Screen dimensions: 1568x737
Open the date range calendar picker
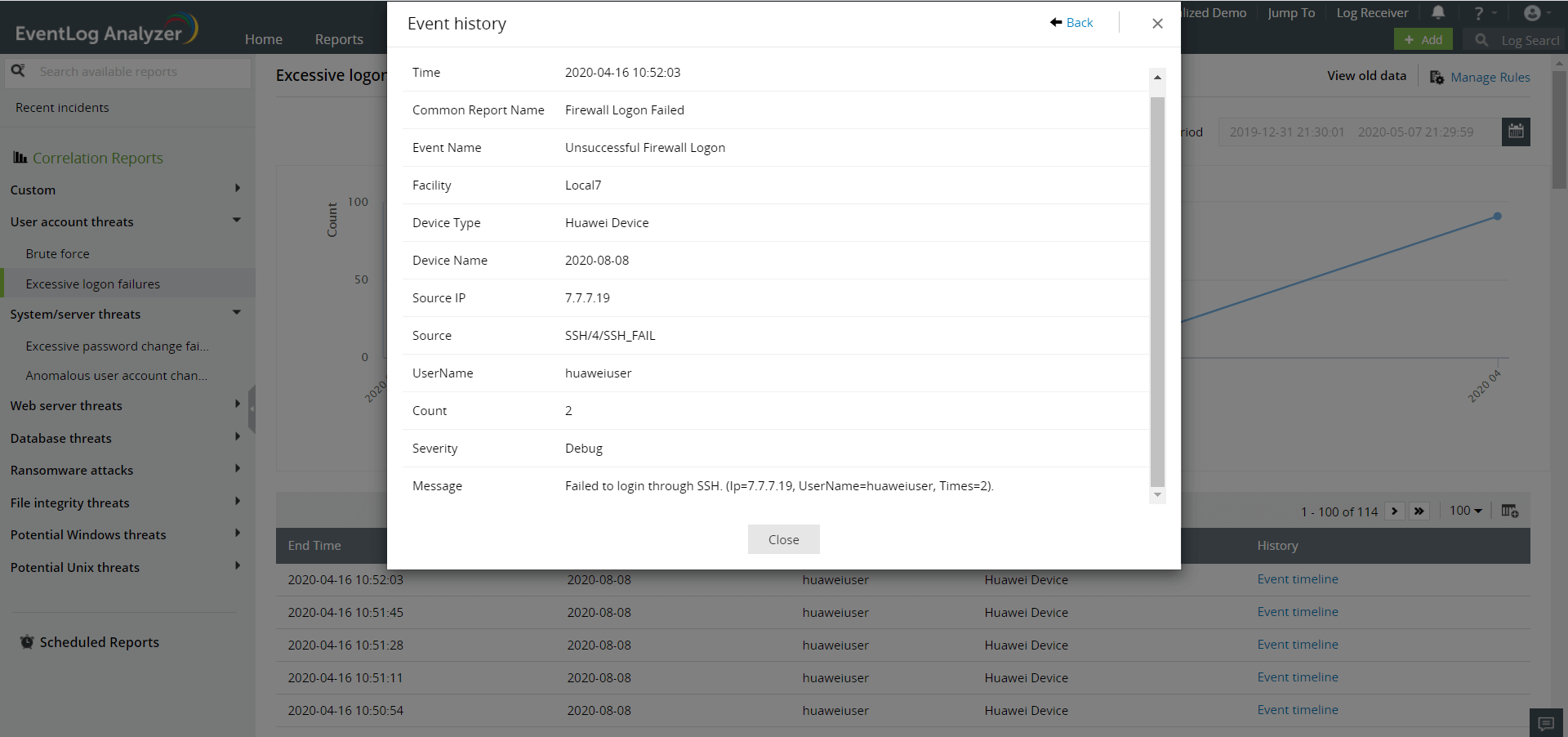point(1516,132)
